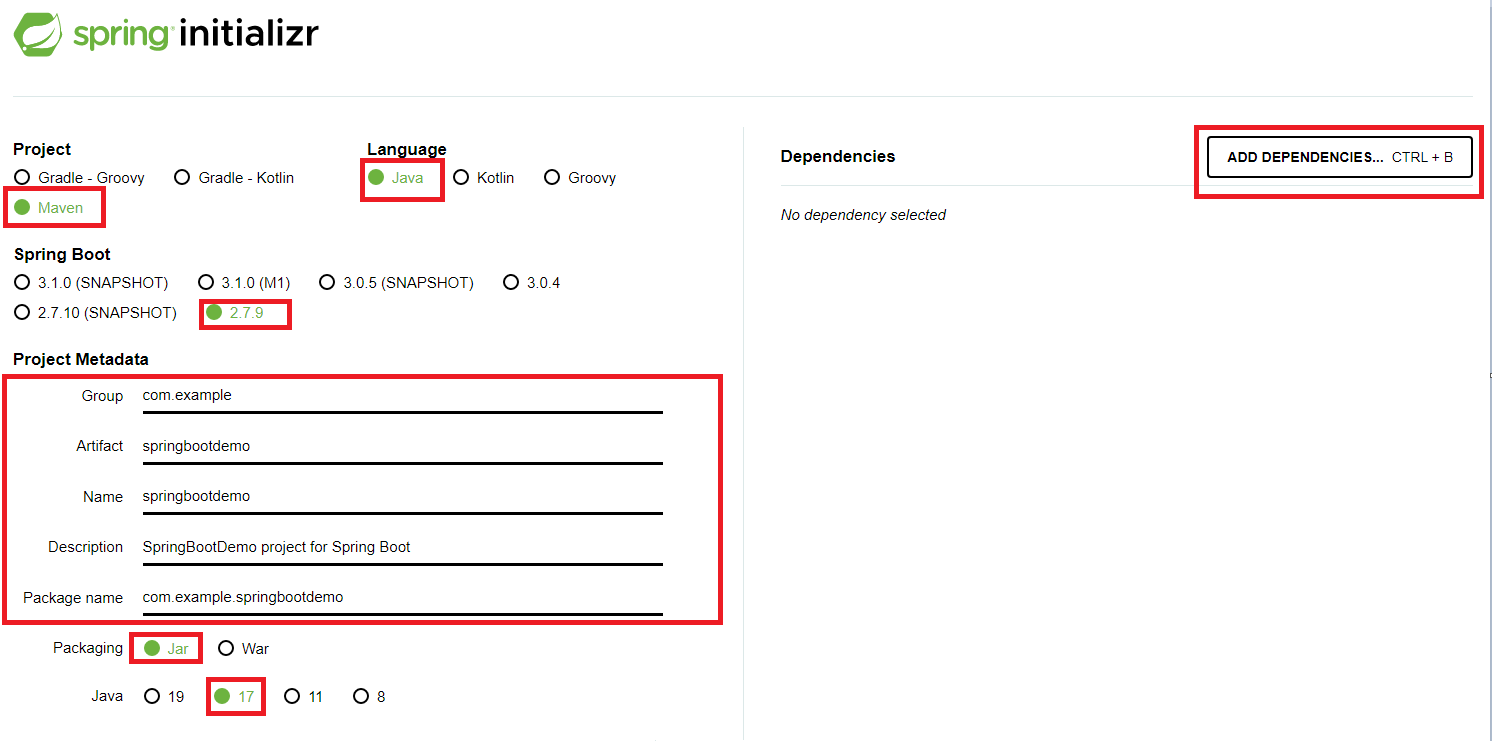Click the Group input field
1492x741 pixels.
click(402, 396)
